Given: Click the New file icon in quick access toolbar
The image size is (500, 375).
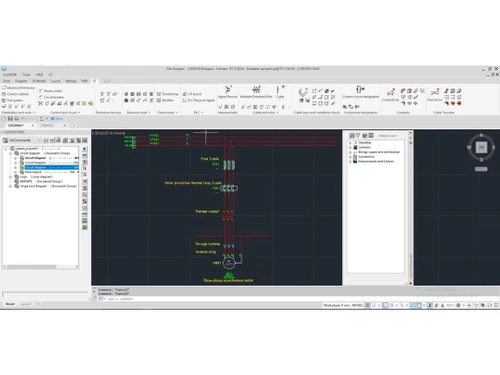Looking at the screenshot, I should [x=4, y=119].
